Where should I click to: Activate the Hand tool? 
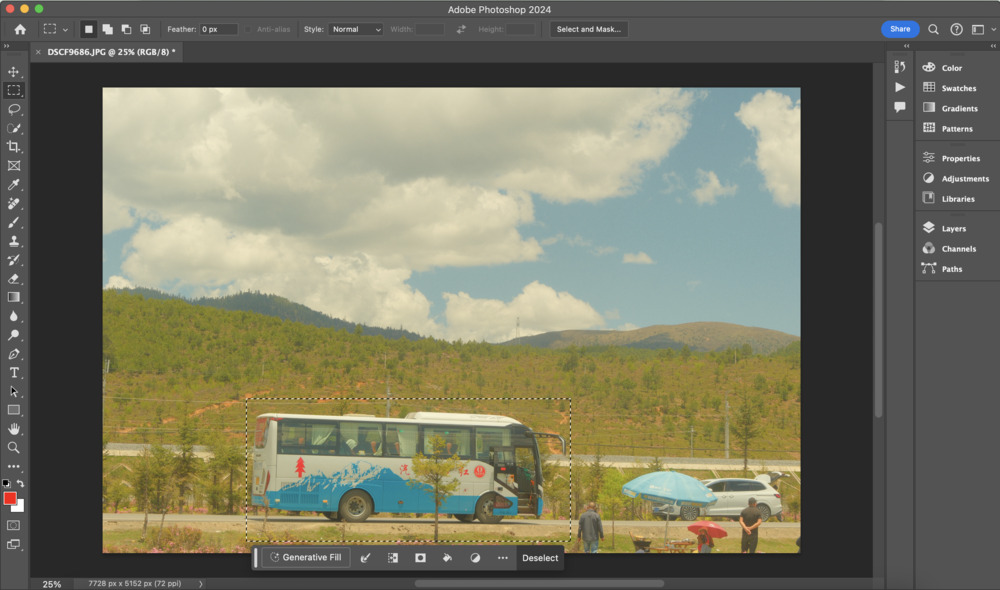point(14,429)
